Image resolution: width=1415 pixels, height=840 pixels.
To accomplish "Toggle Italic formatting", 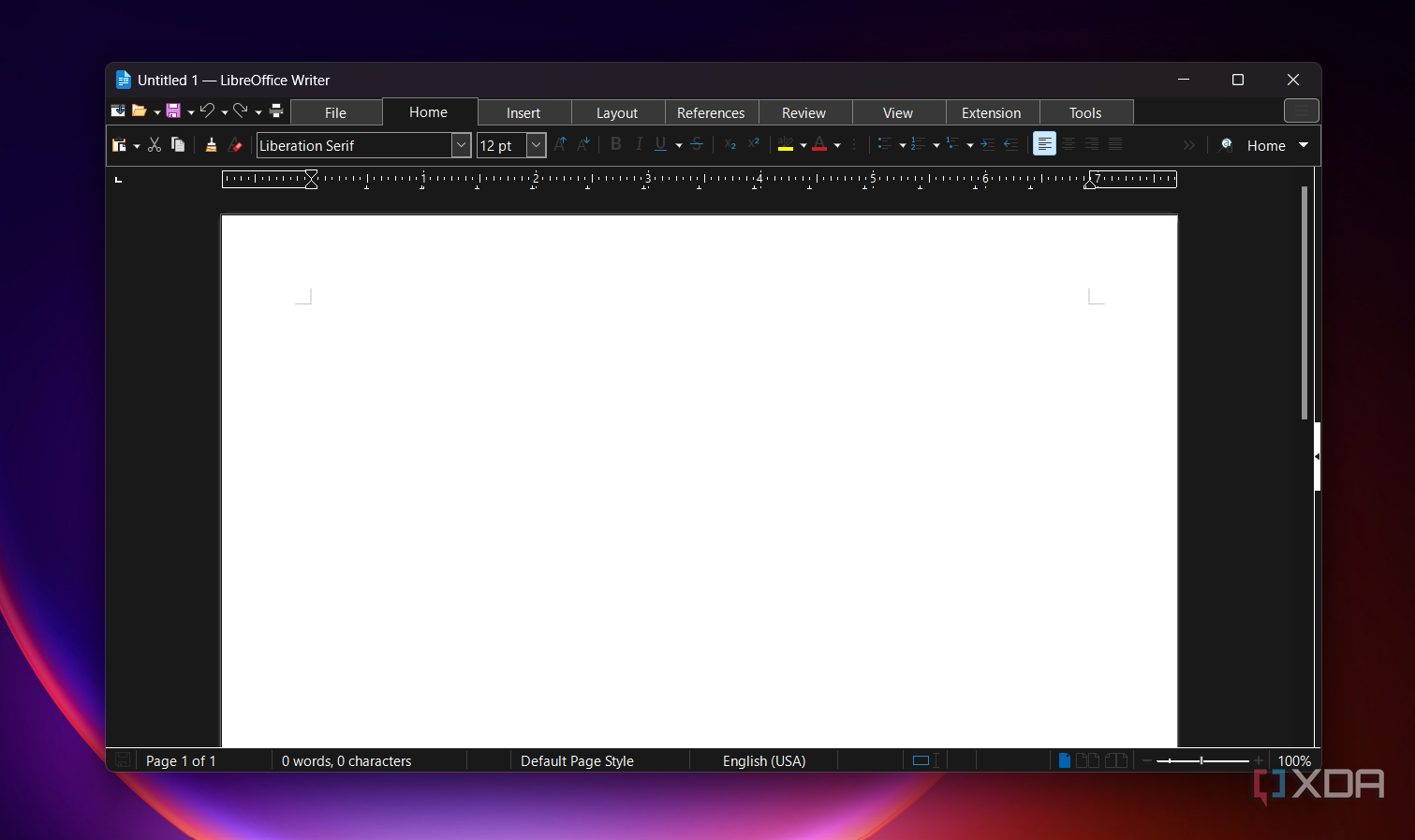I will pos(639,144).
